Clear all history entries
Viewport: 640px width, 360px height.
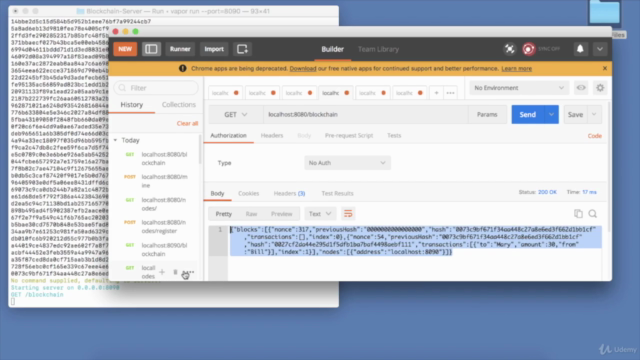click(x=187, y=123)
